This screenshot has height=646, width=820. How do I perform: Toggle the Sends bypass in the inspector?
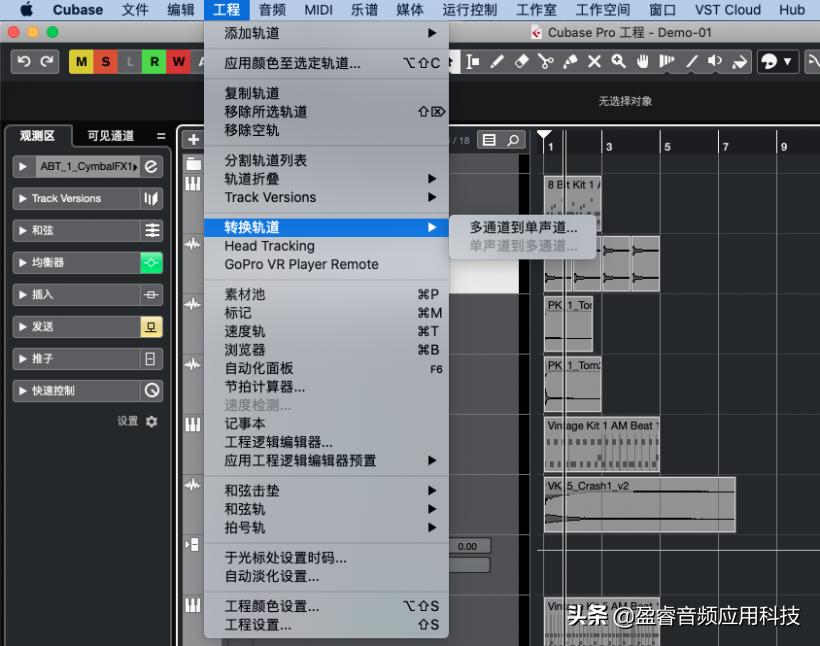coord(152,326)
